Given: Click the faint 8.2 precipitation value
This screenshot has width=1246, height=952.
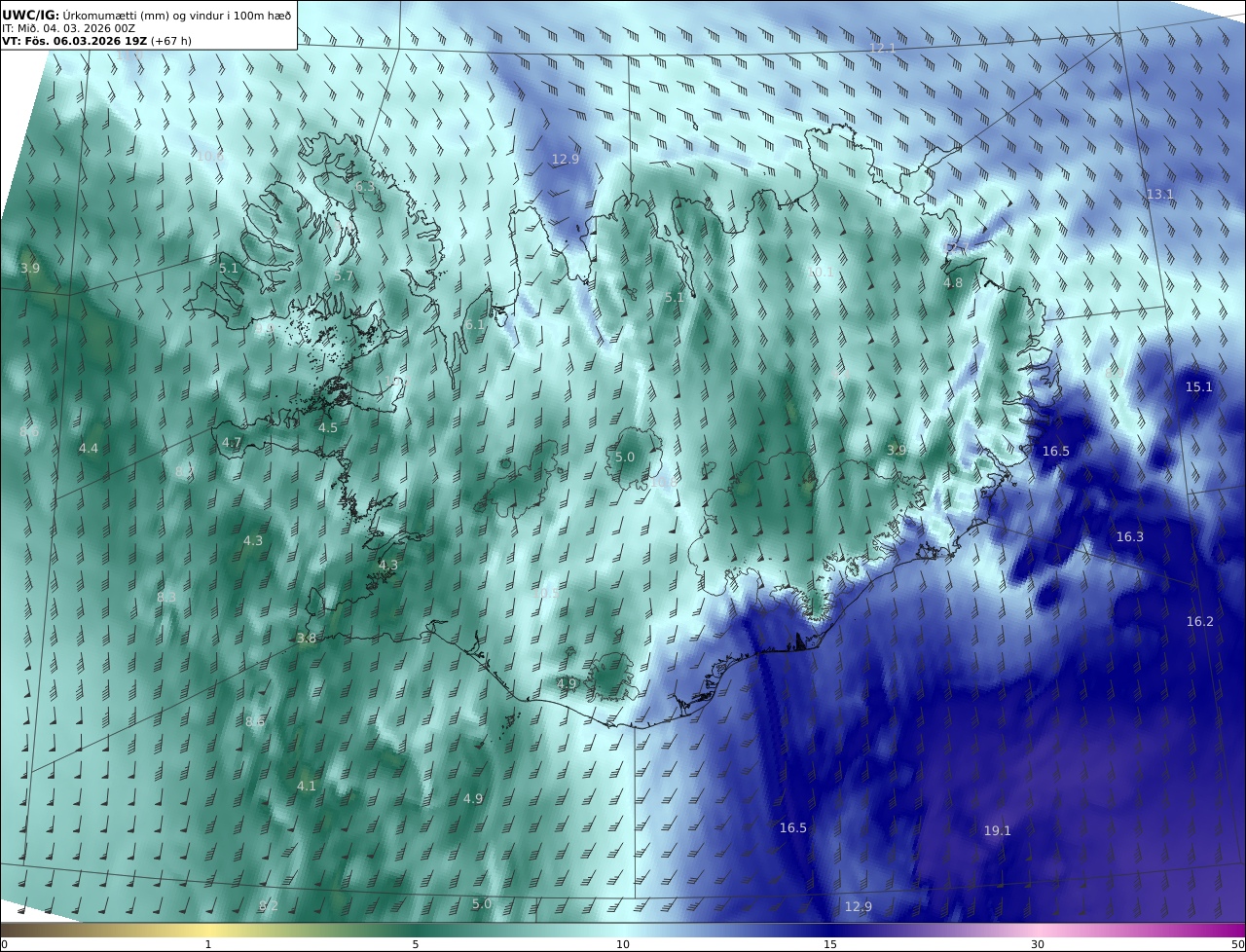Looking at the screenshot, I should (269, 906).
